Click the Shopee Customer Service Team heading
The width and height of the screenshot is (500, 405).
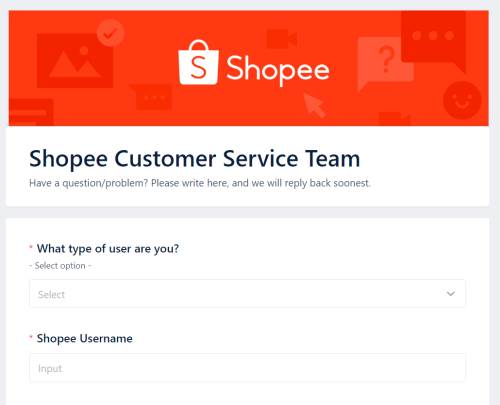tap(195, 159)
